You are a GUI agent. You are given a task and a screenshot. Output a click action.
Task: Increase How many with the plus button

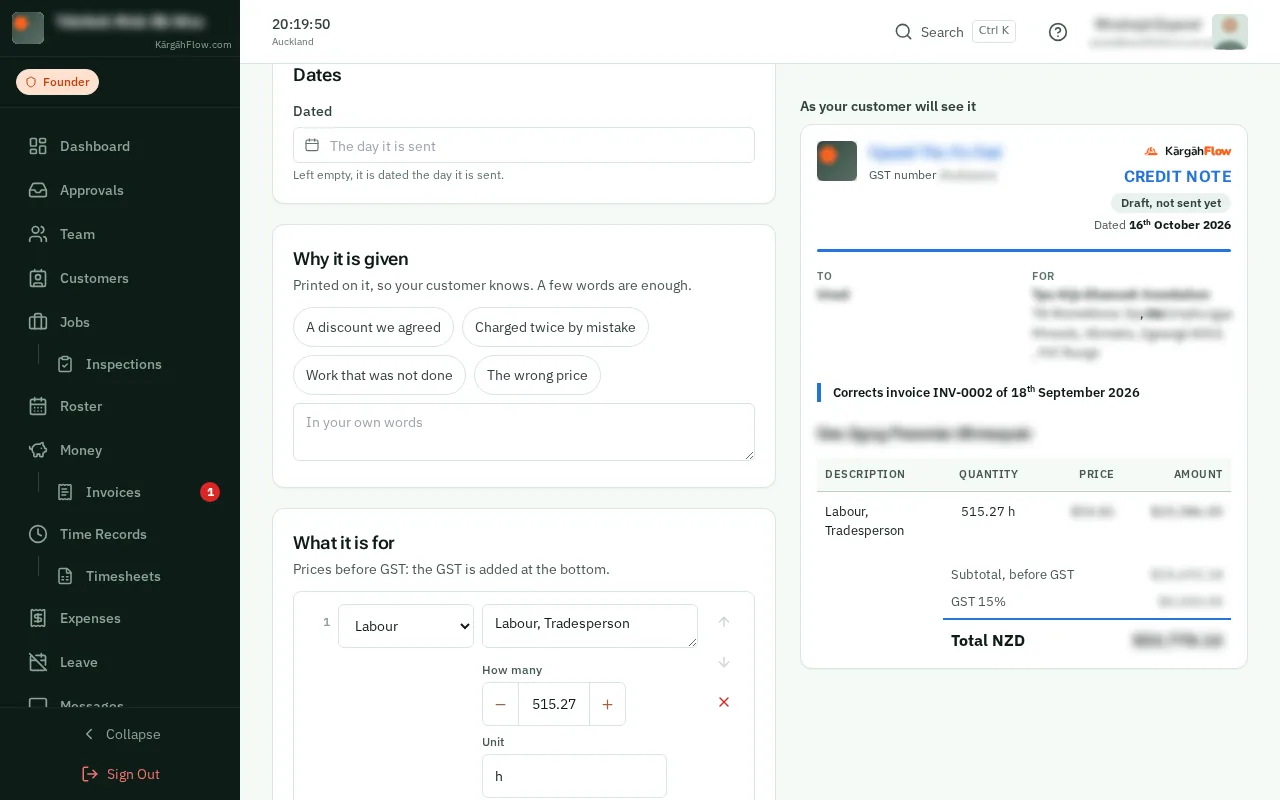[607, 704]
